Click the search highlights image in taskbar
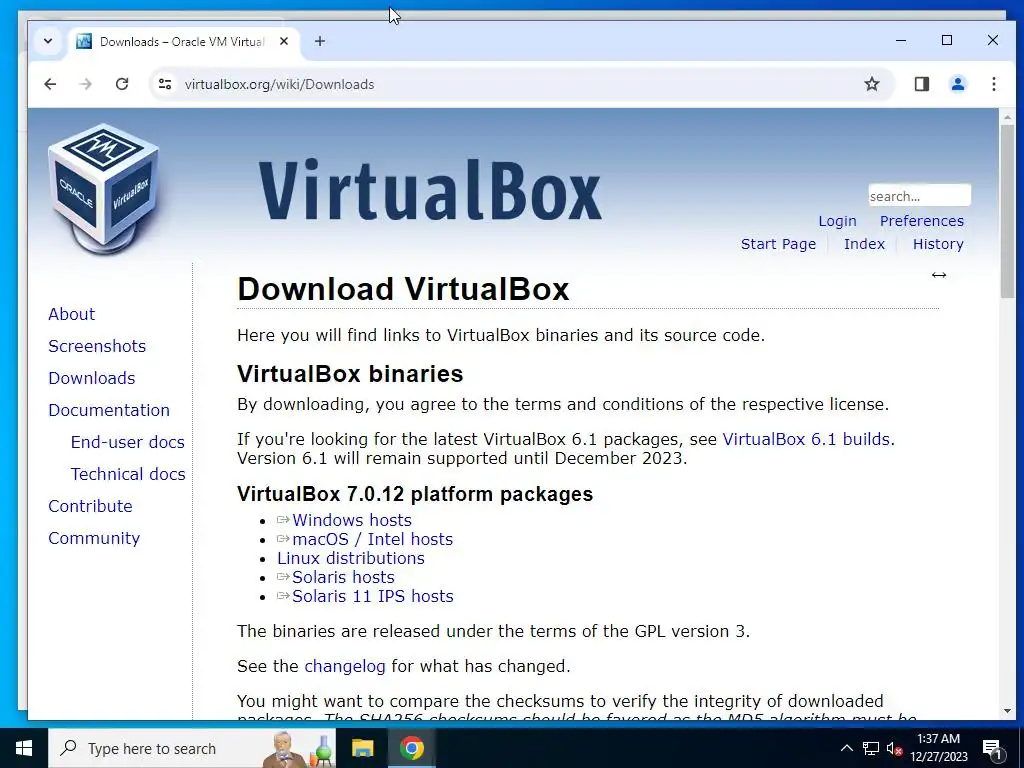This screenshot has height=768, width=1024. click(298, 749)
